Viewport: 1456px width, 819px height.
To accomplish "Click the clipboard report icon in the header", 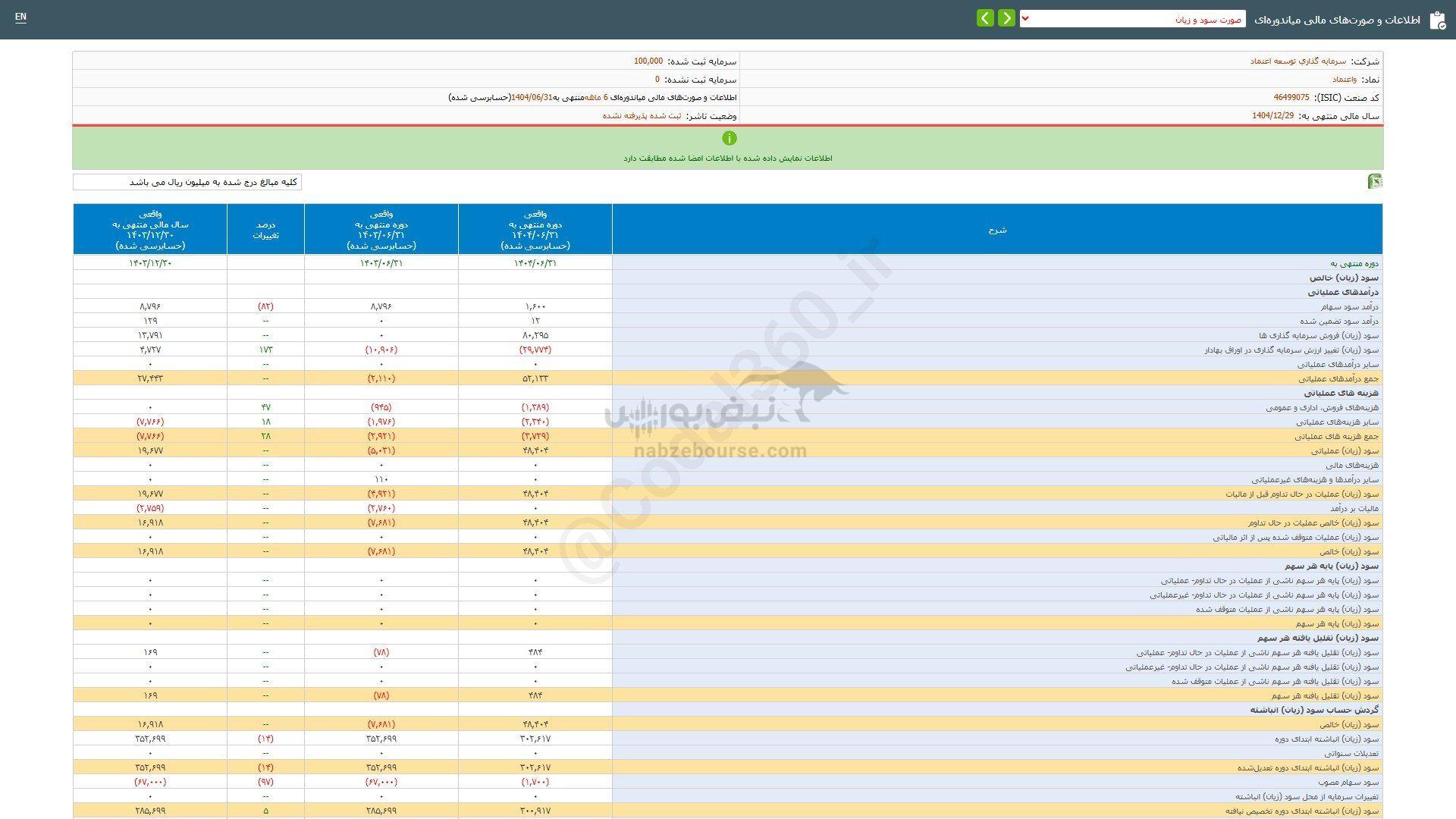I will pyautogui.click(x=1437, y=20).
